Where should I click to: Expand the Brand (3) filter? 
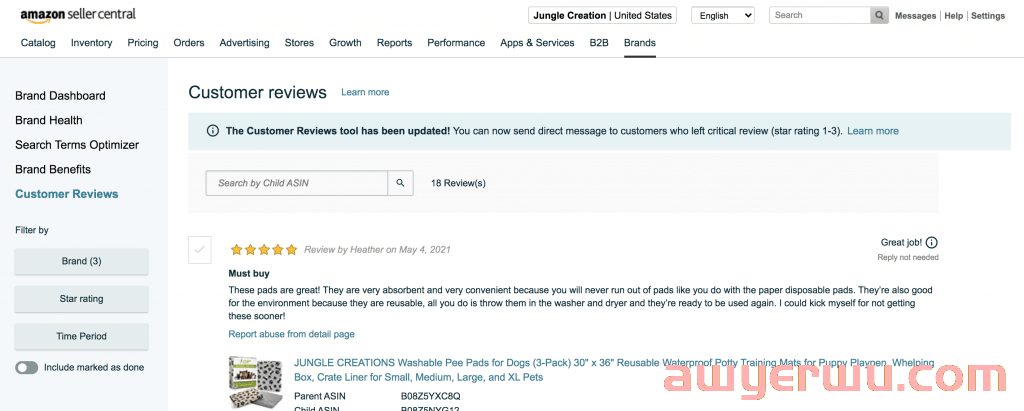pyautogui.click(x=82, y=261)
